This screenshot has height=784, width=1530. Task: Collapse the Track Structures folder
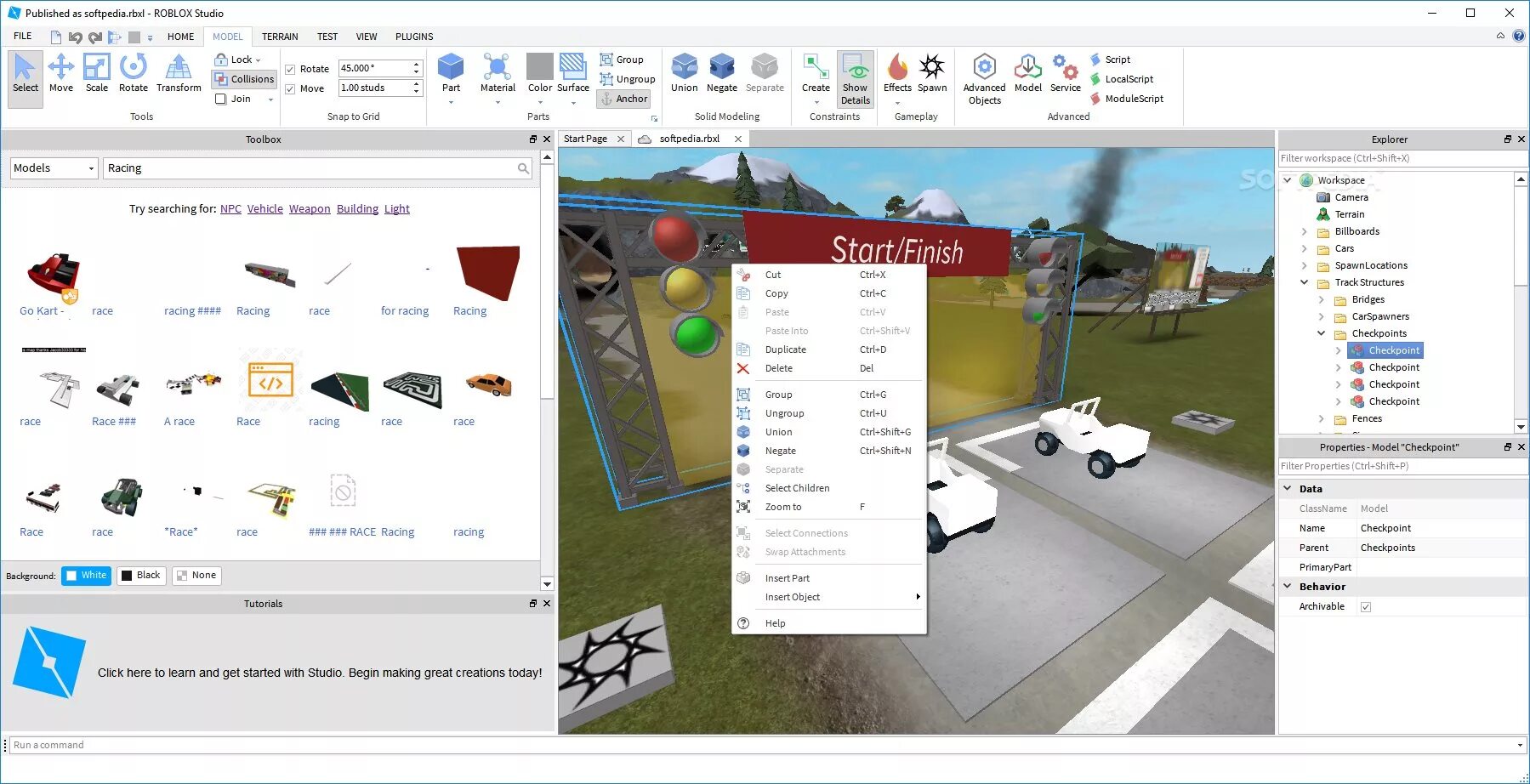point(1305,282)
